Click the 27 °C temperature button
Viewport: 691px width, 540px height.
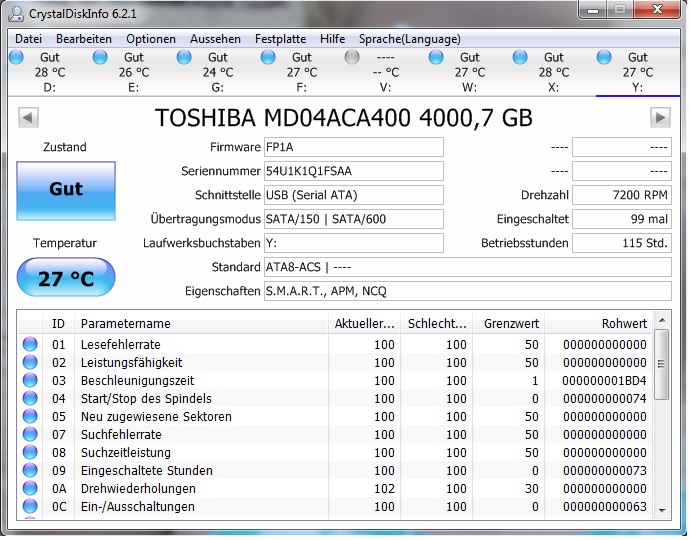pos(66,277)
